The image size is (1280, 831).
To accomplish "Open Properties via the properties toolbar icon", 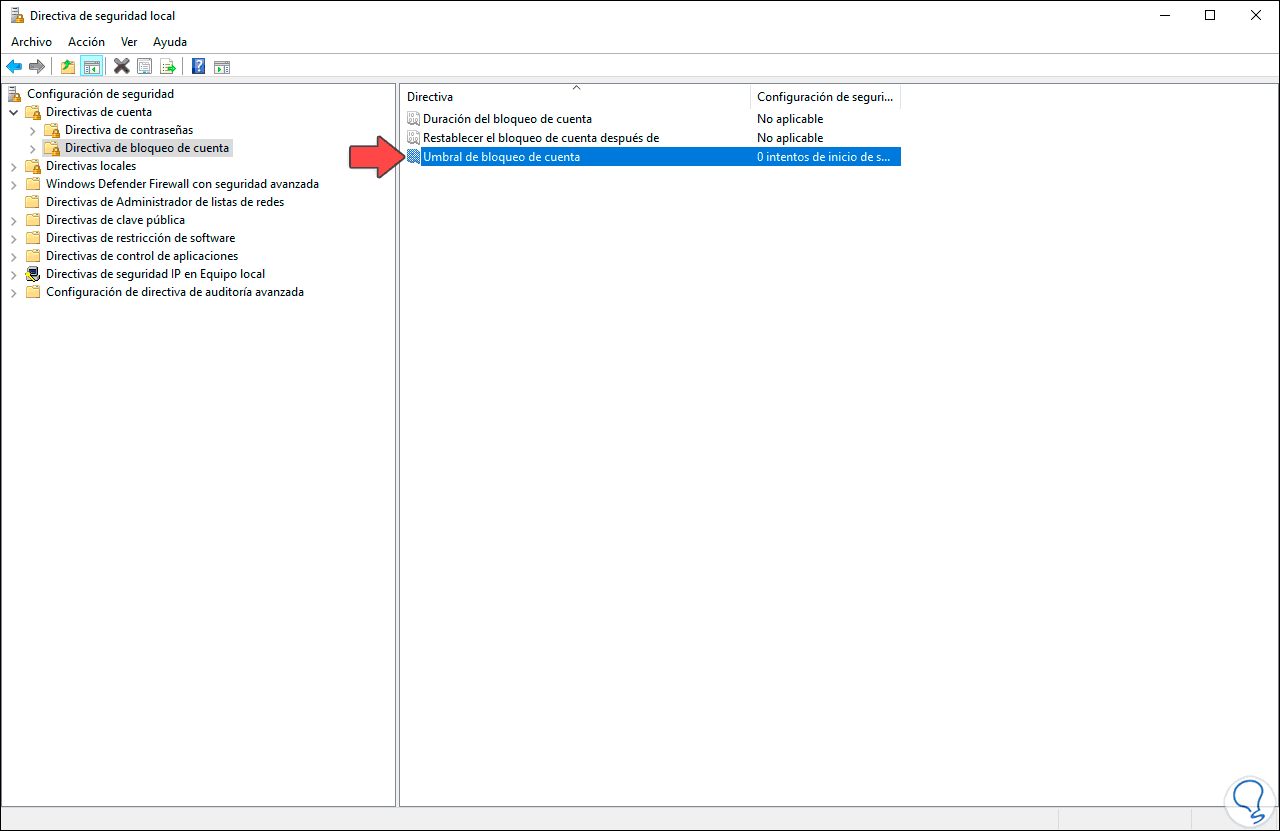I will [145, 66].
